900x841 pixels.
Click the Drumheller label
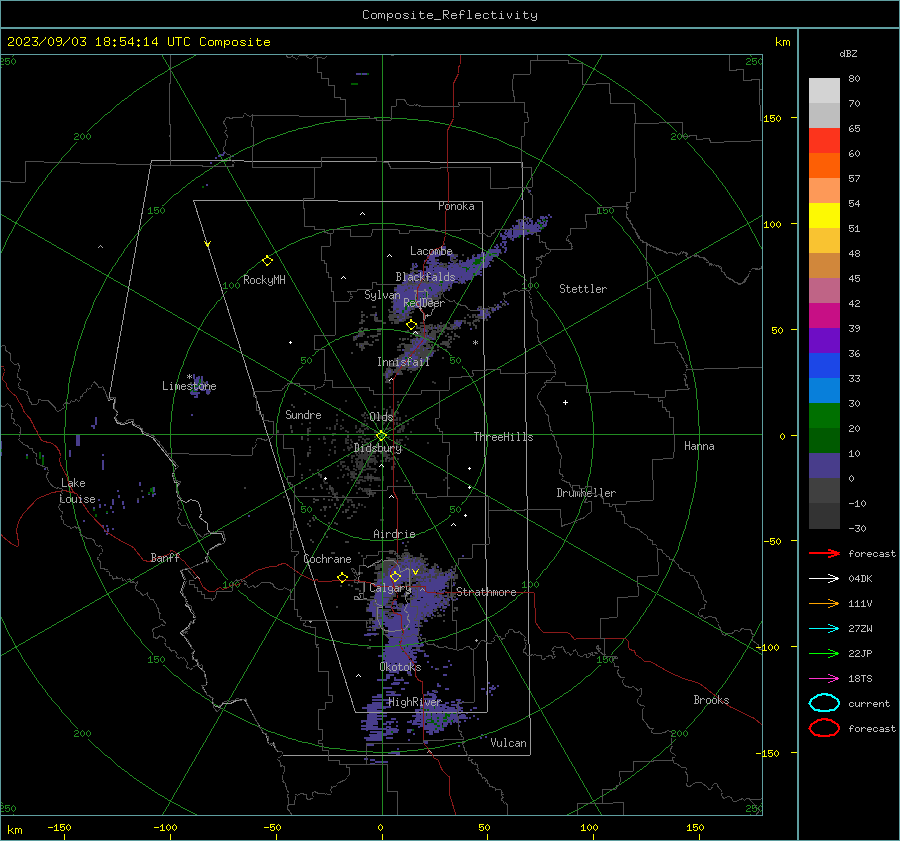pyautogui.click(x=586, y=493)
